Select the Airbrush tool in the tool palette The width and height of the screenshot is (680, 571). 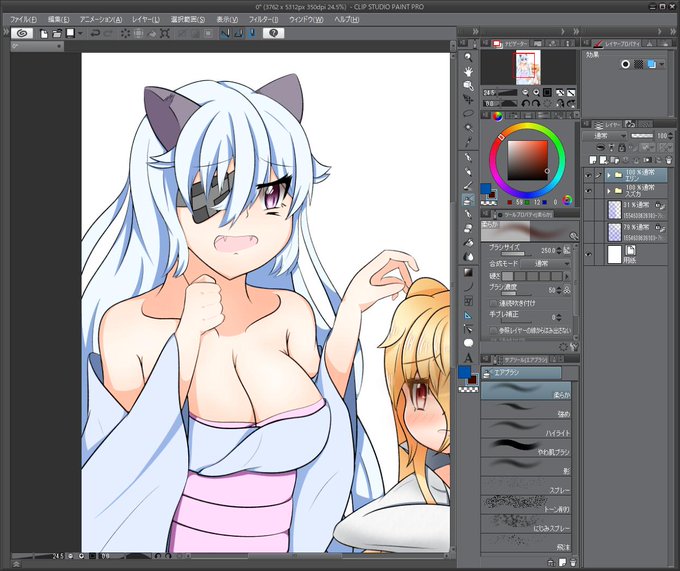point(468,200)
